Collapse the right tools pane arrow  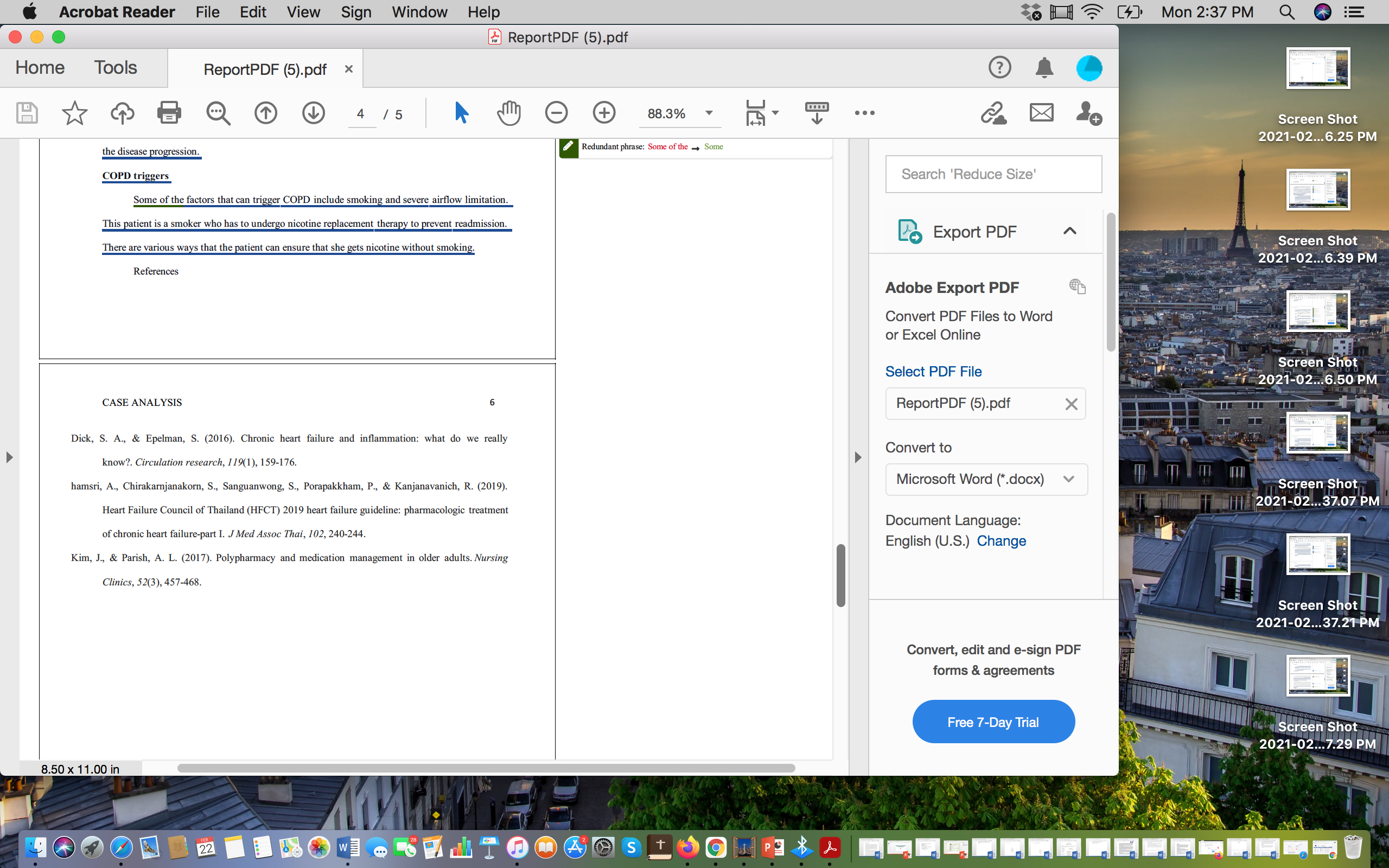(858, 457)
